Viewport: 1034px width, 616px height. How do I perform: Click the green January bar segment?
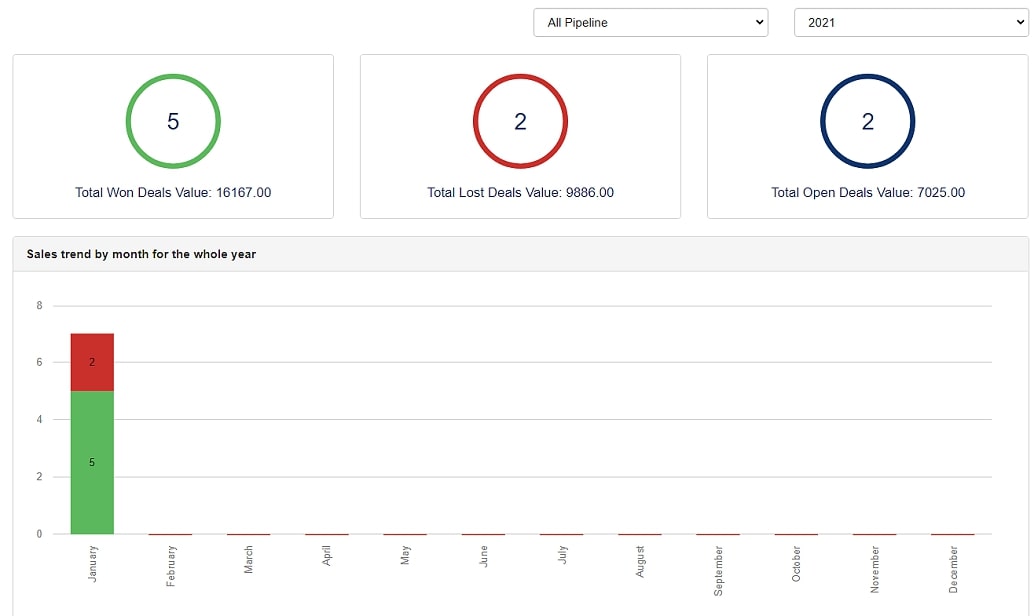92,462
